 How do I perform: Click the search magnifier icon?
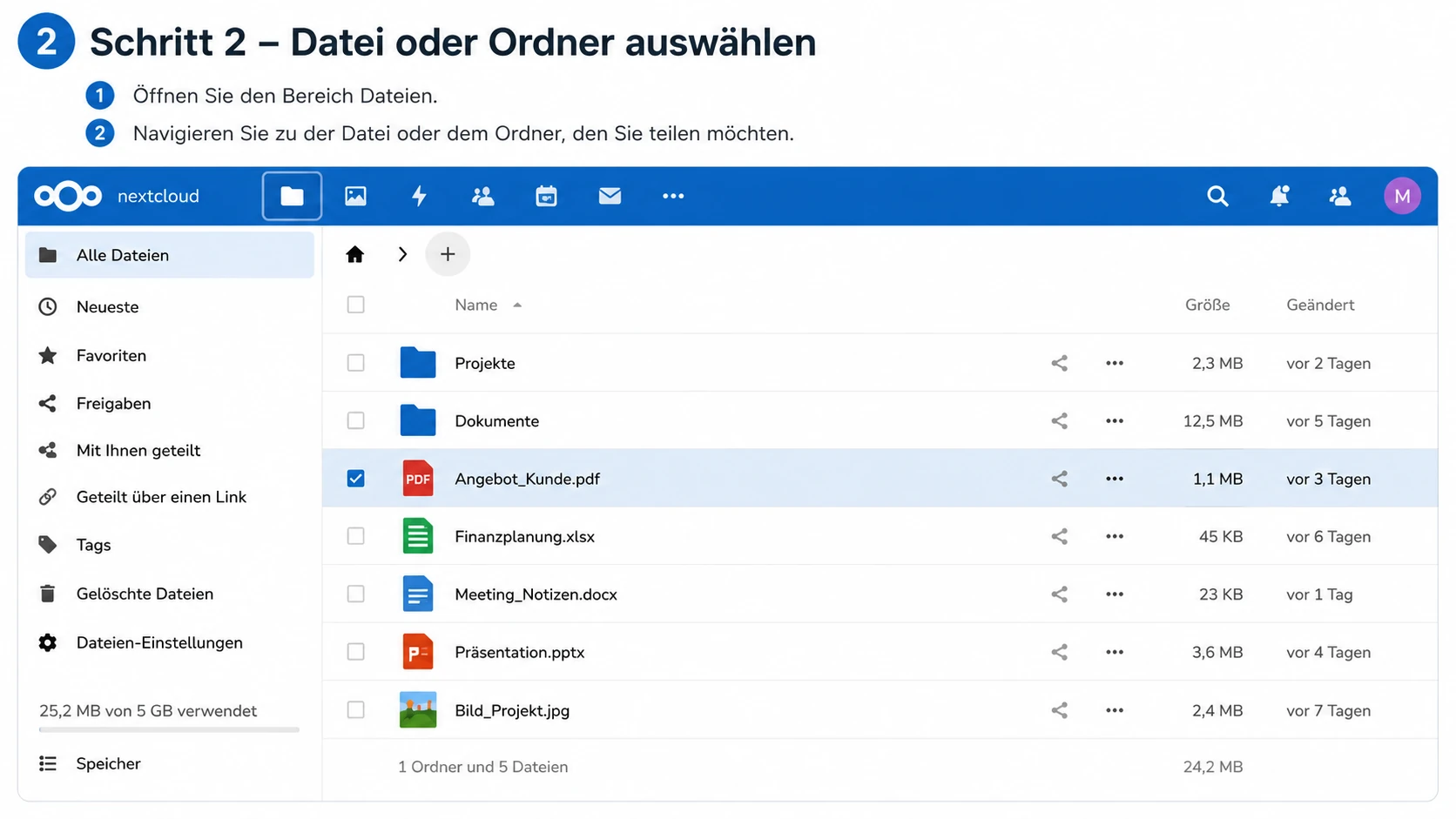click(1217, 196)
